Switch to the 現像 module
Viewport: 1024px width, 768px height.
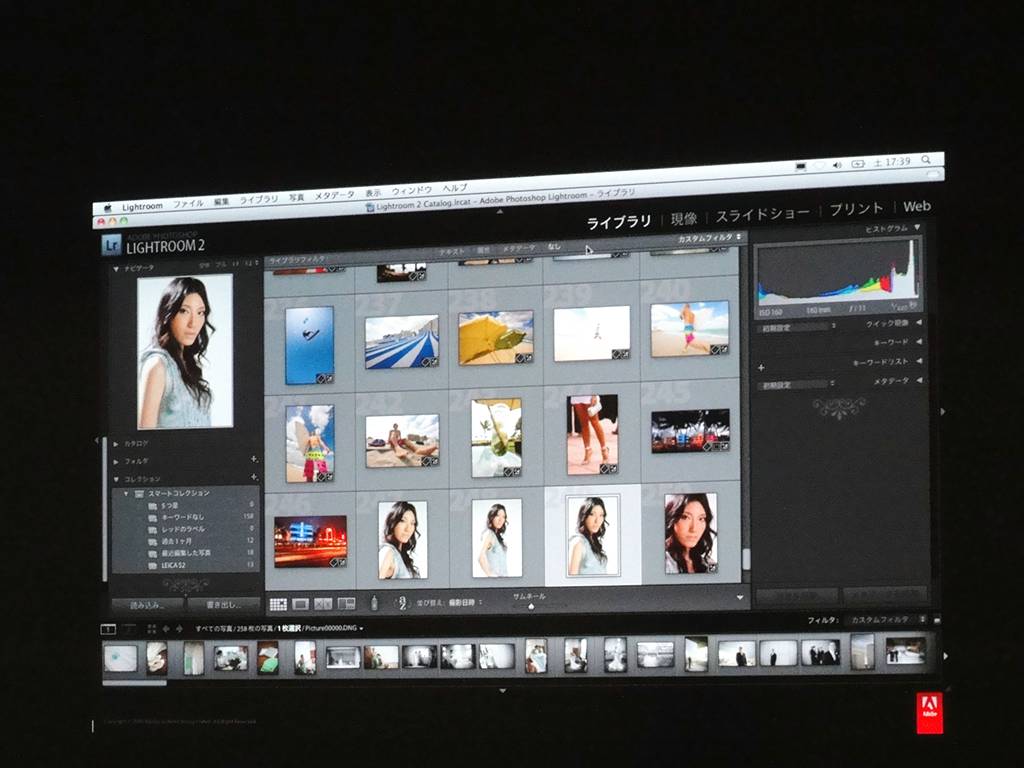point(684,218)
